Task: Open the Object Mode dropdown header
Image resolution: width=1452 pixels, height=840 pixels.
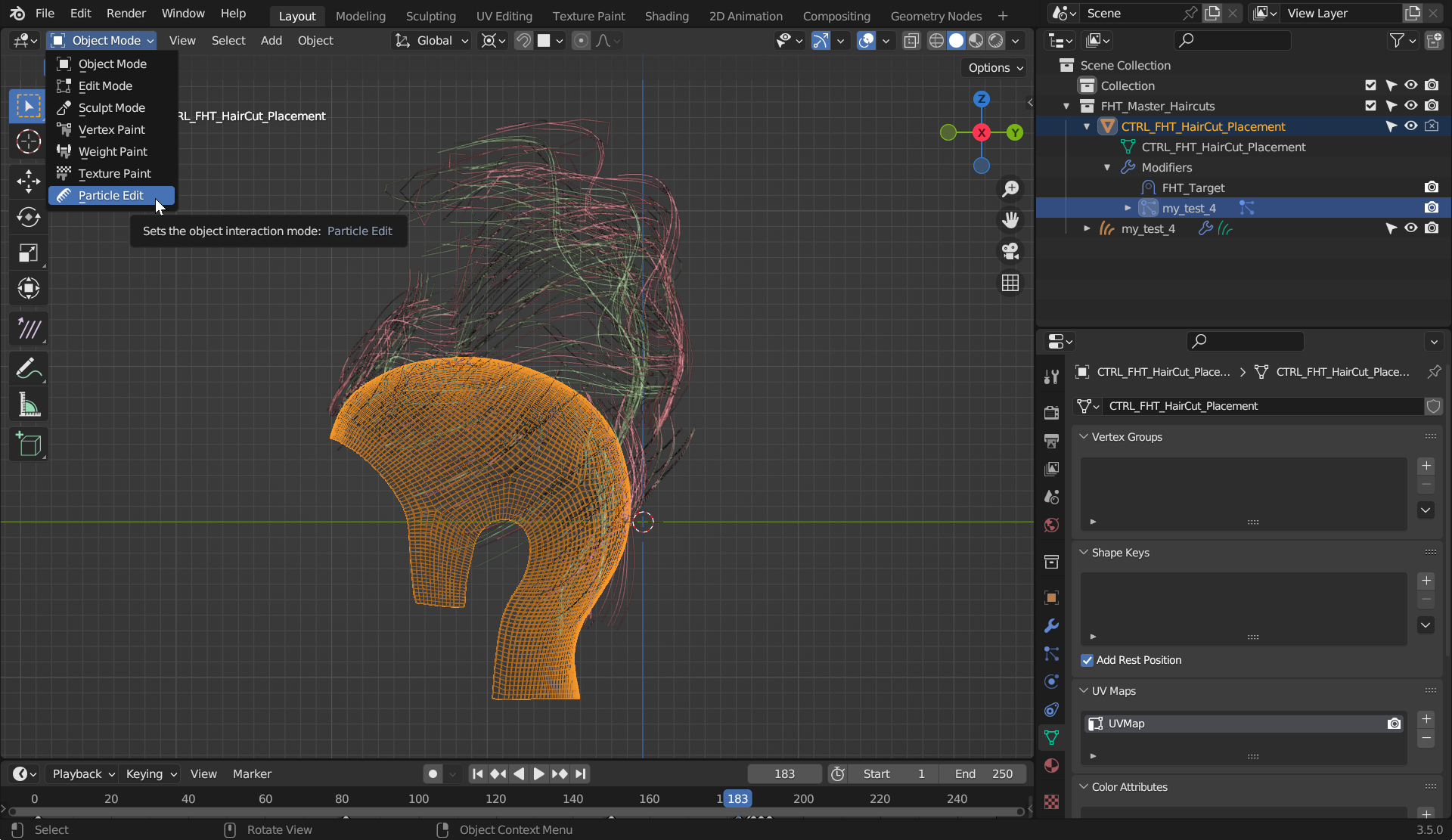Action: pos(102,41)
